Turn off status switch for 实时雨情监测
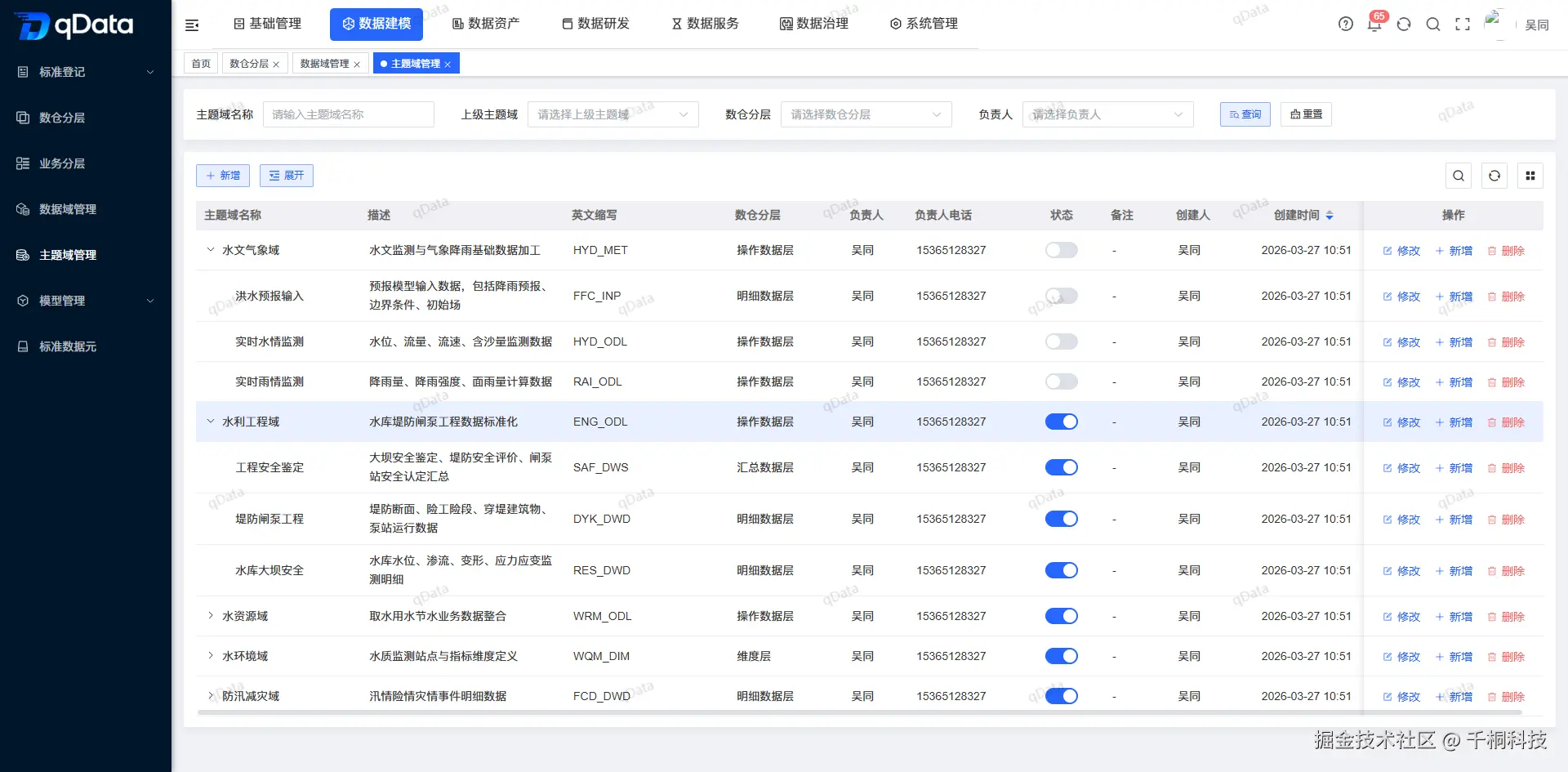This screenshot has width=1568, height=772. coord(1061,382)
